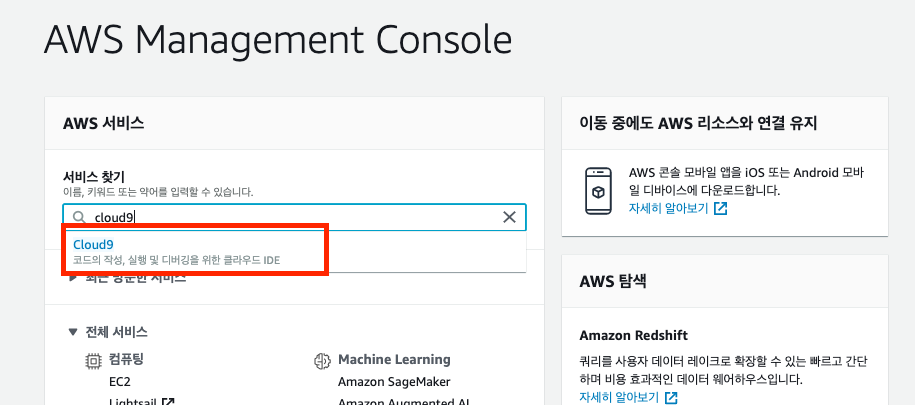
Task: Click the 서비스 찾기 label
Action: (x=93, y=176)
